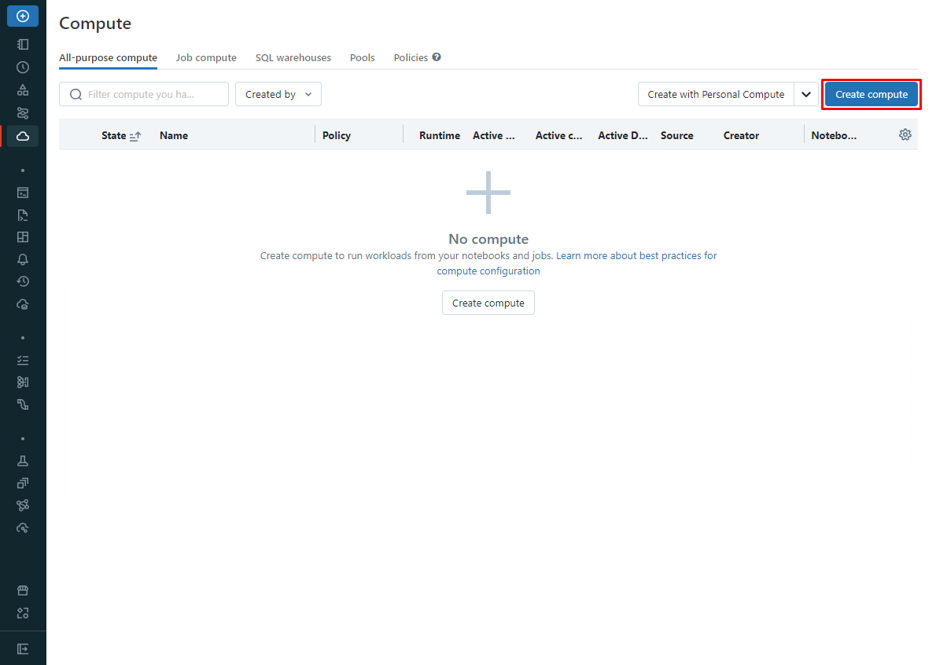Open Query History rewind-clock icon

[23, 281]
